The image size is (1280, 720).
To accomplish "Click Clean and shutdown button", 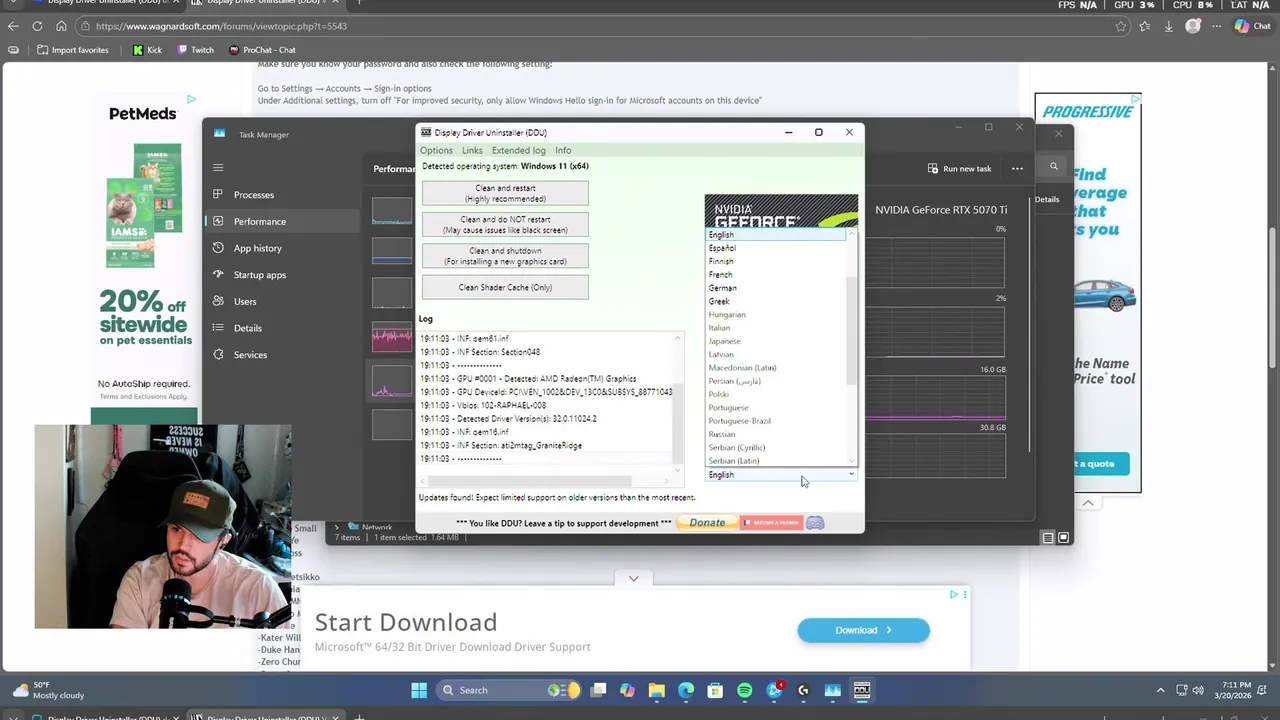I will point(505,256).
